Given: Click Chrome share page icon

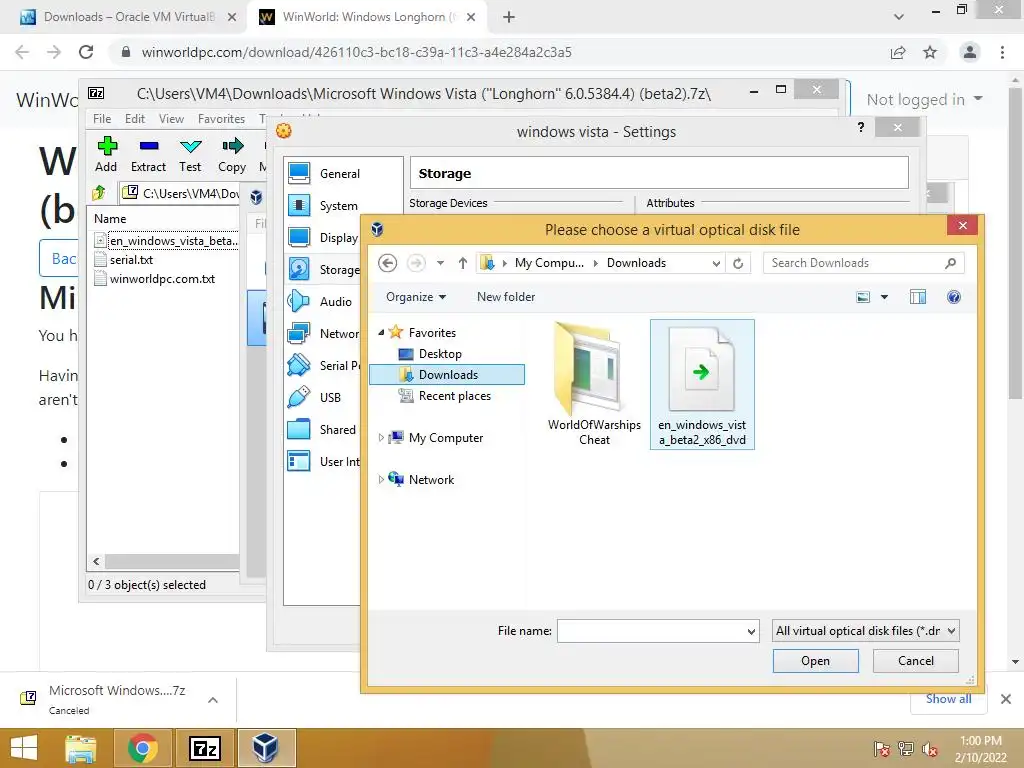Looking at the screenshot, I should pyautogui.click(x=898, y=52).
